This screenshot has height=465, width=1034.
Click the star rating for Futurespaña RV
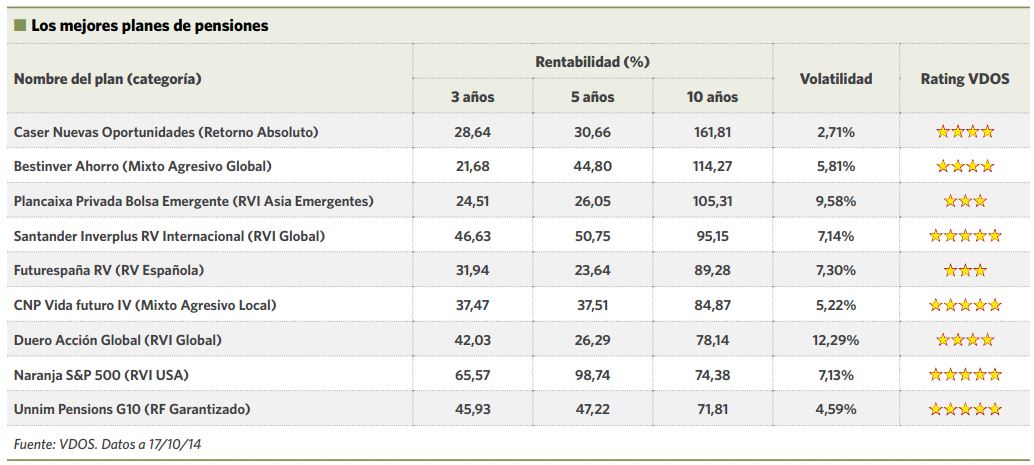tap(965, 270)
